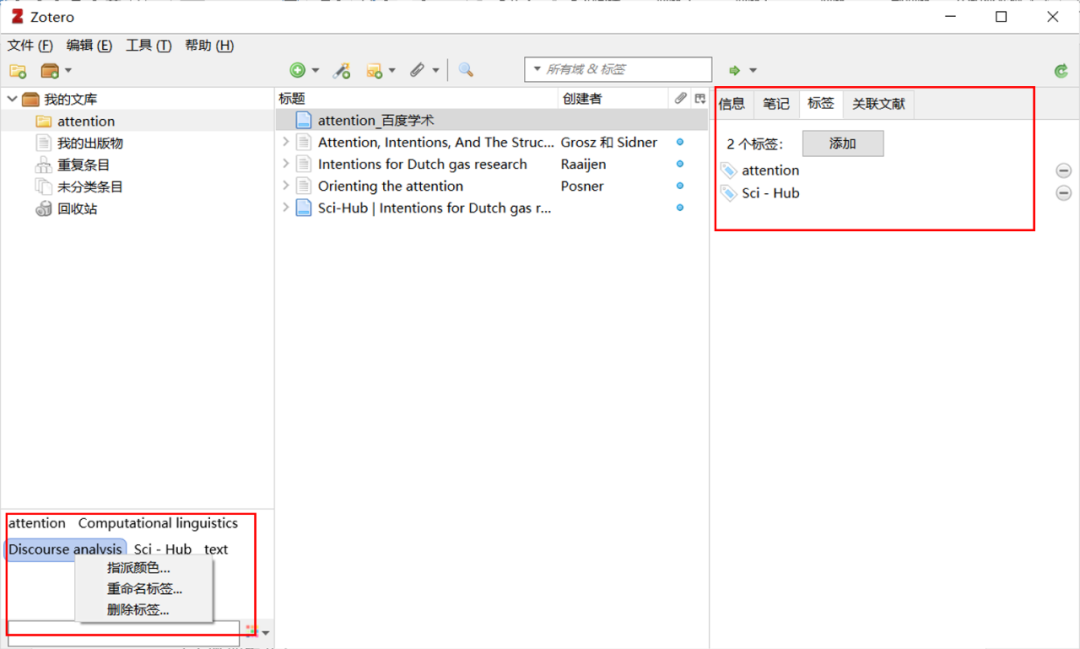Click the attachment paperclip column header

[x=681, y=99]
